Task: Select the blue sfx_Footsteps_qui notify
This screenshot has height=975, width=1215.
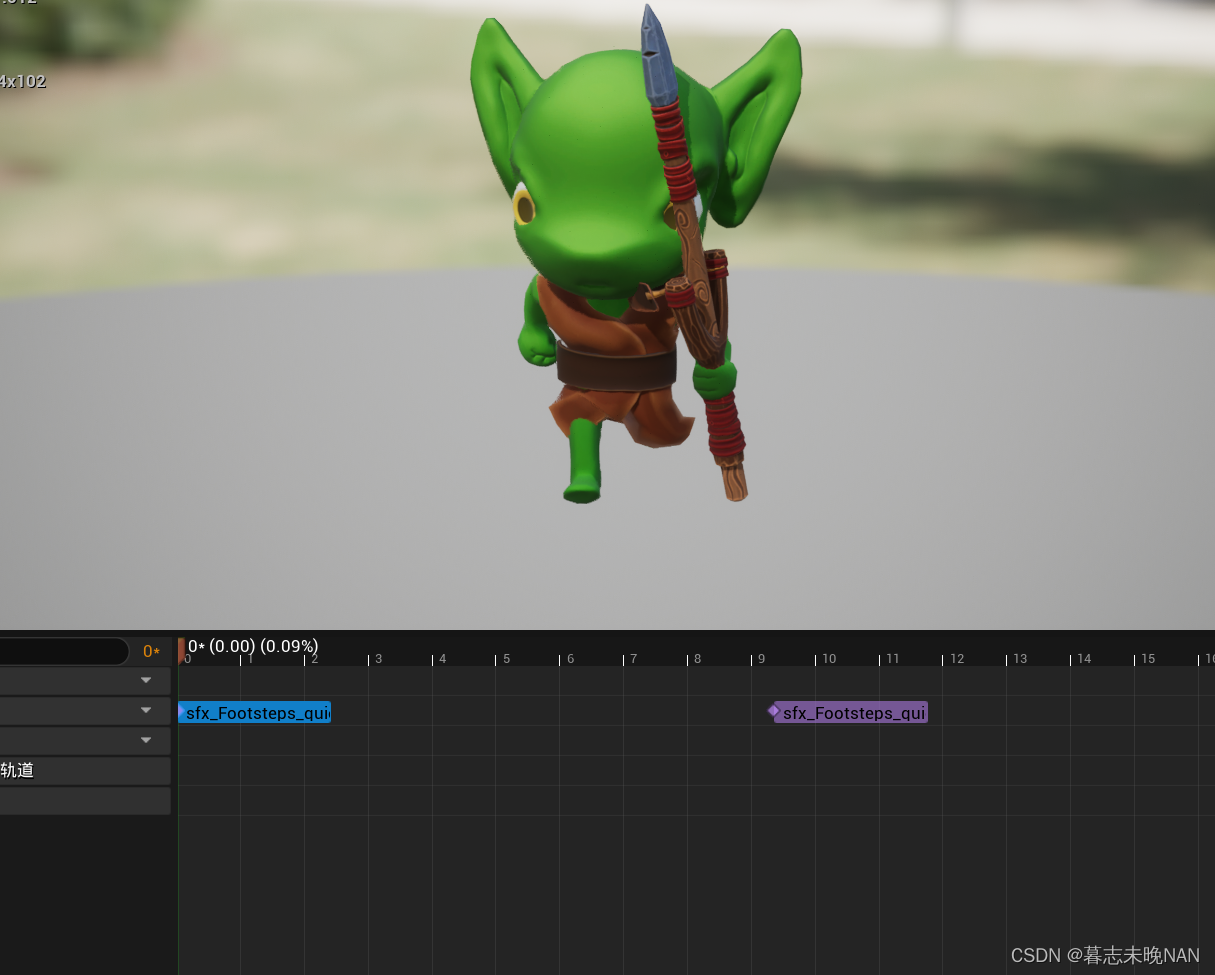Action: click(255, 712)
